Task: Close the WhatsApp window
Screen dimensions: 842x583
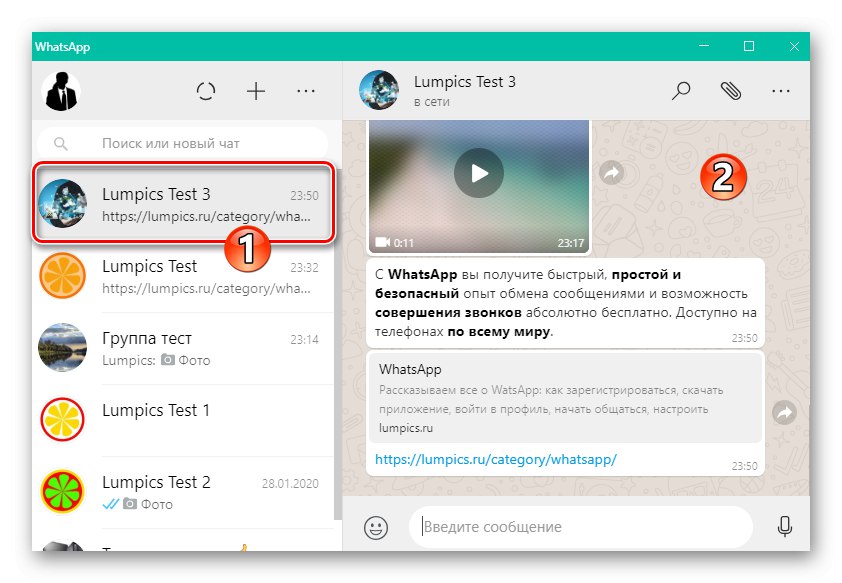Action: point(794,46)
